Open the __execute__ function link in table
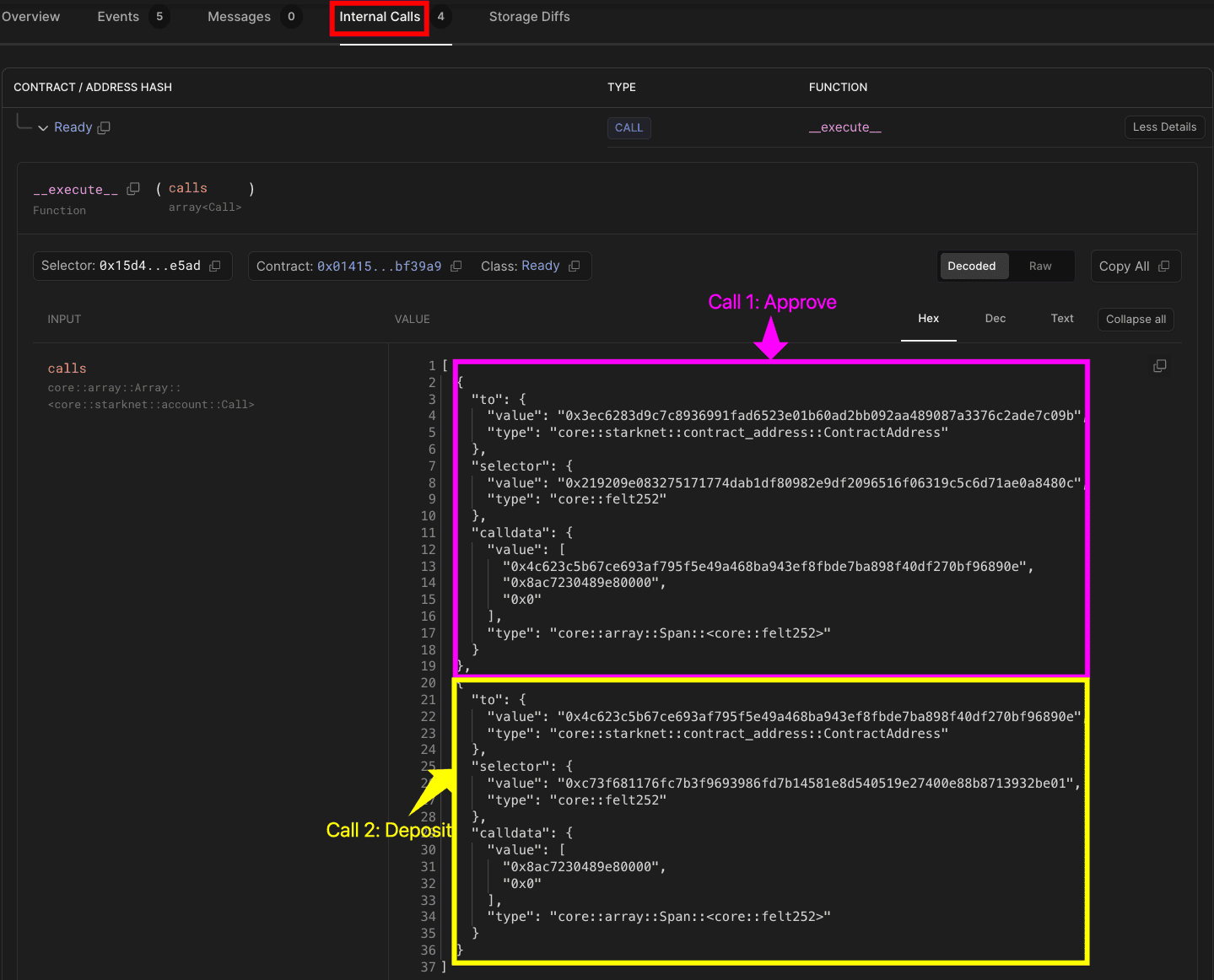1214x980 pixels. (x=845, y=127)
